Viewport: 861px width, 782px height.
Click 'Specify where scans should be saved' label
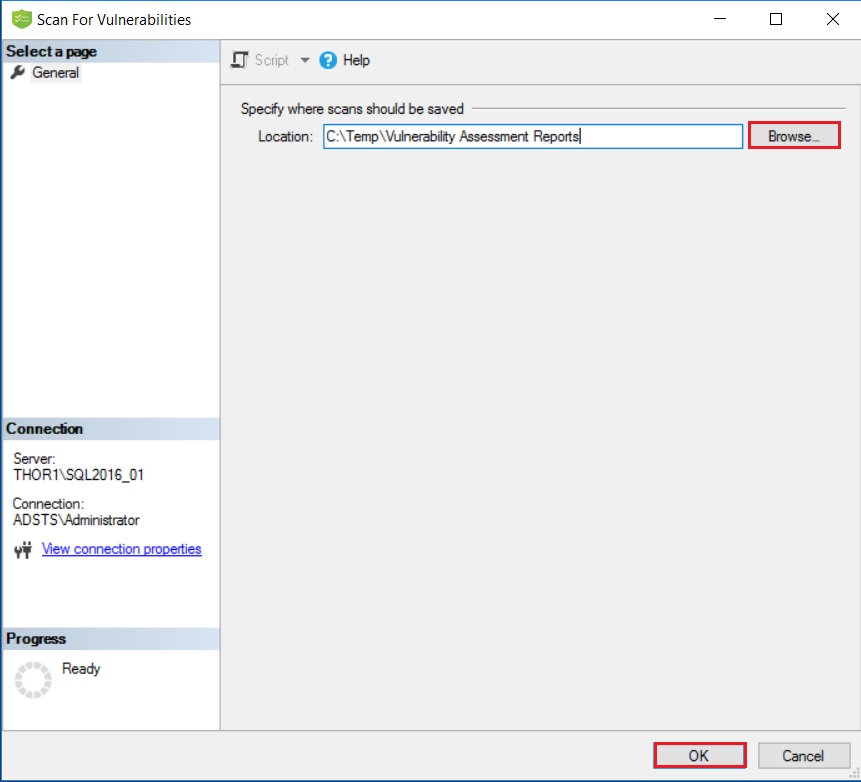point(352,109)
